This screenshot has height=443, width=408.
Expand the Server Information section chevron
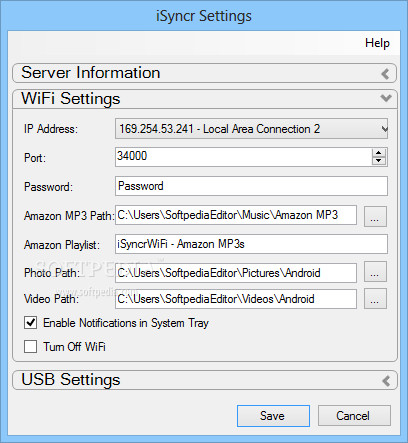386,74
